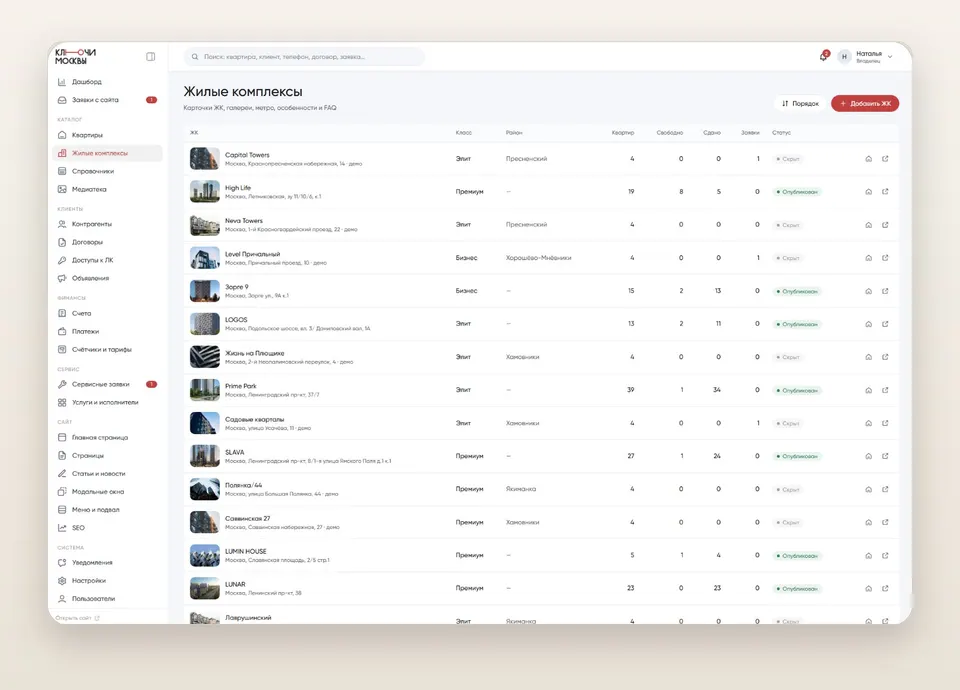Click the High Life building thumbnail
Screen dimensions: 960x690
[x=204, y=192]
